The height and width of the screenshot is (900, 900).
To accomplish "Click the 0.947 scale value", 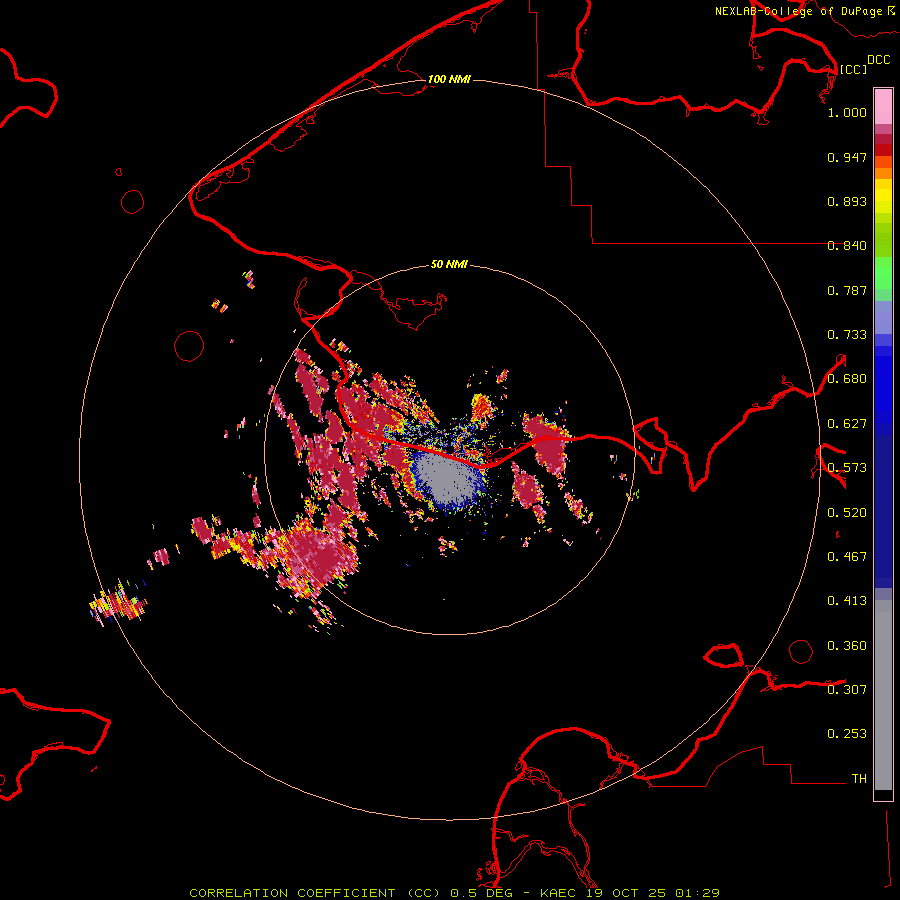I will (847, 157).
